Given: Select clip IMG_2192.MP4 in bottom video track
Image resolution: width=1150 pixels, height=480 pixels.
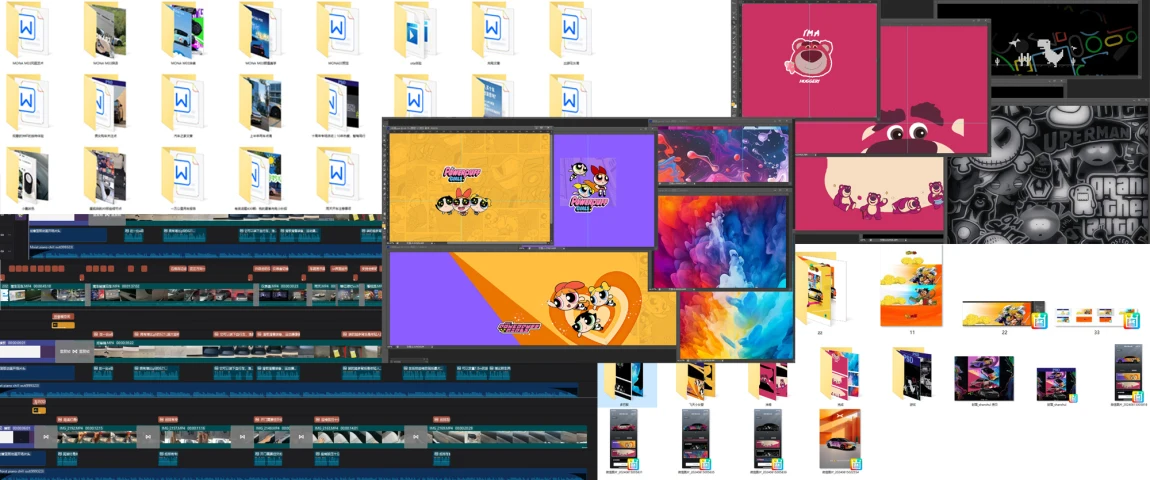Looking at the screenshot, I should (x=97, y=436).
